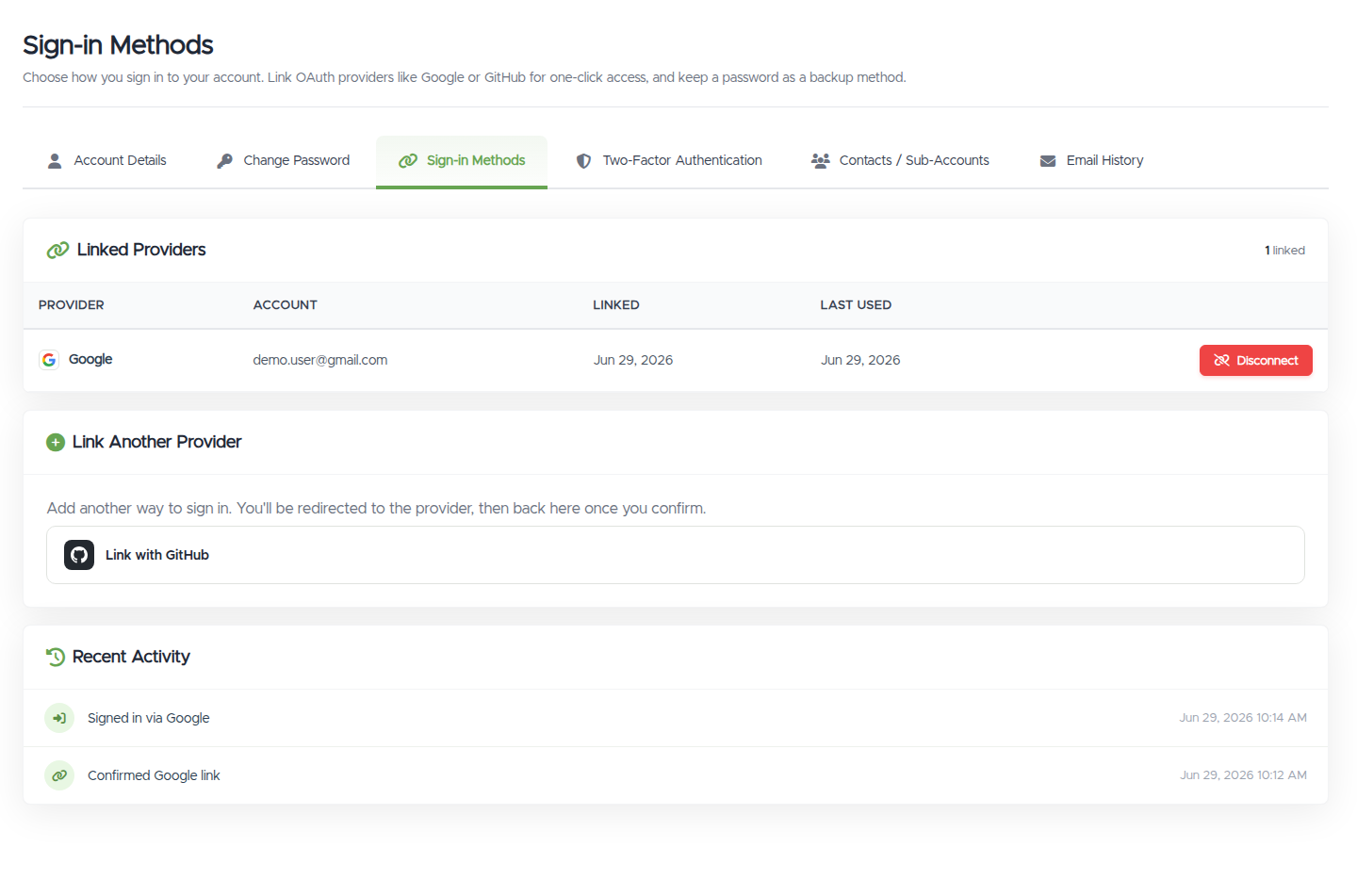Click the ACCOUNT column header
Screen dimensions: 1357x896
[x=285, y=305]
